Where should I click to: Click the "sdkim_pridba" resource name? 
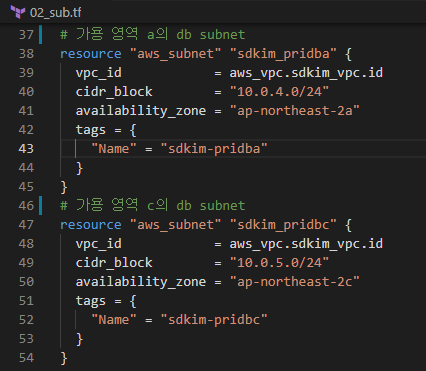tap(283, 54)
